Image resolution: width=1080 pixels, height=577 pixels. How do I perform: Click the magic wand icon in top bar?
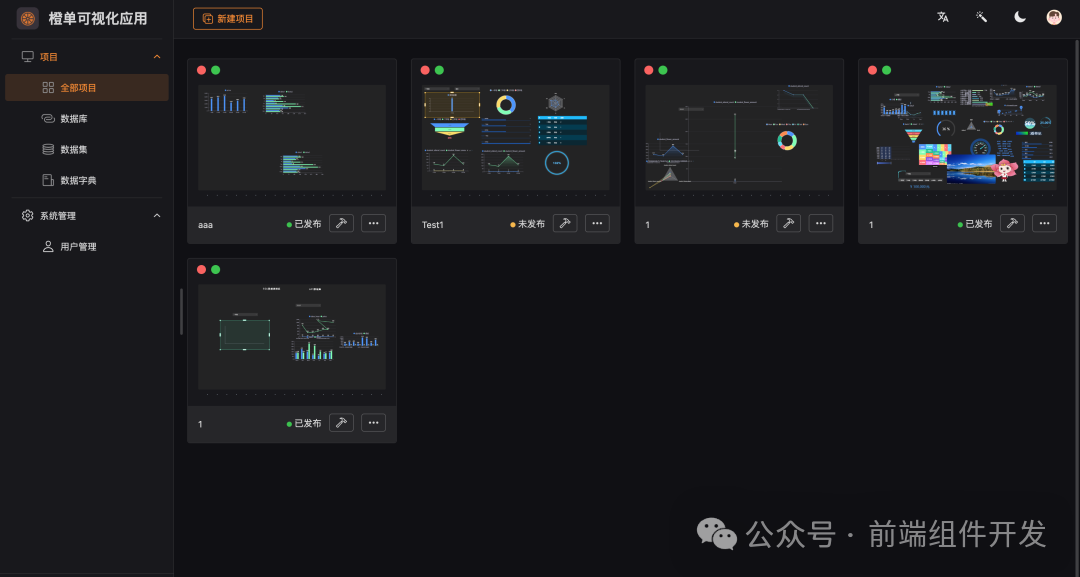pos(980,17)
